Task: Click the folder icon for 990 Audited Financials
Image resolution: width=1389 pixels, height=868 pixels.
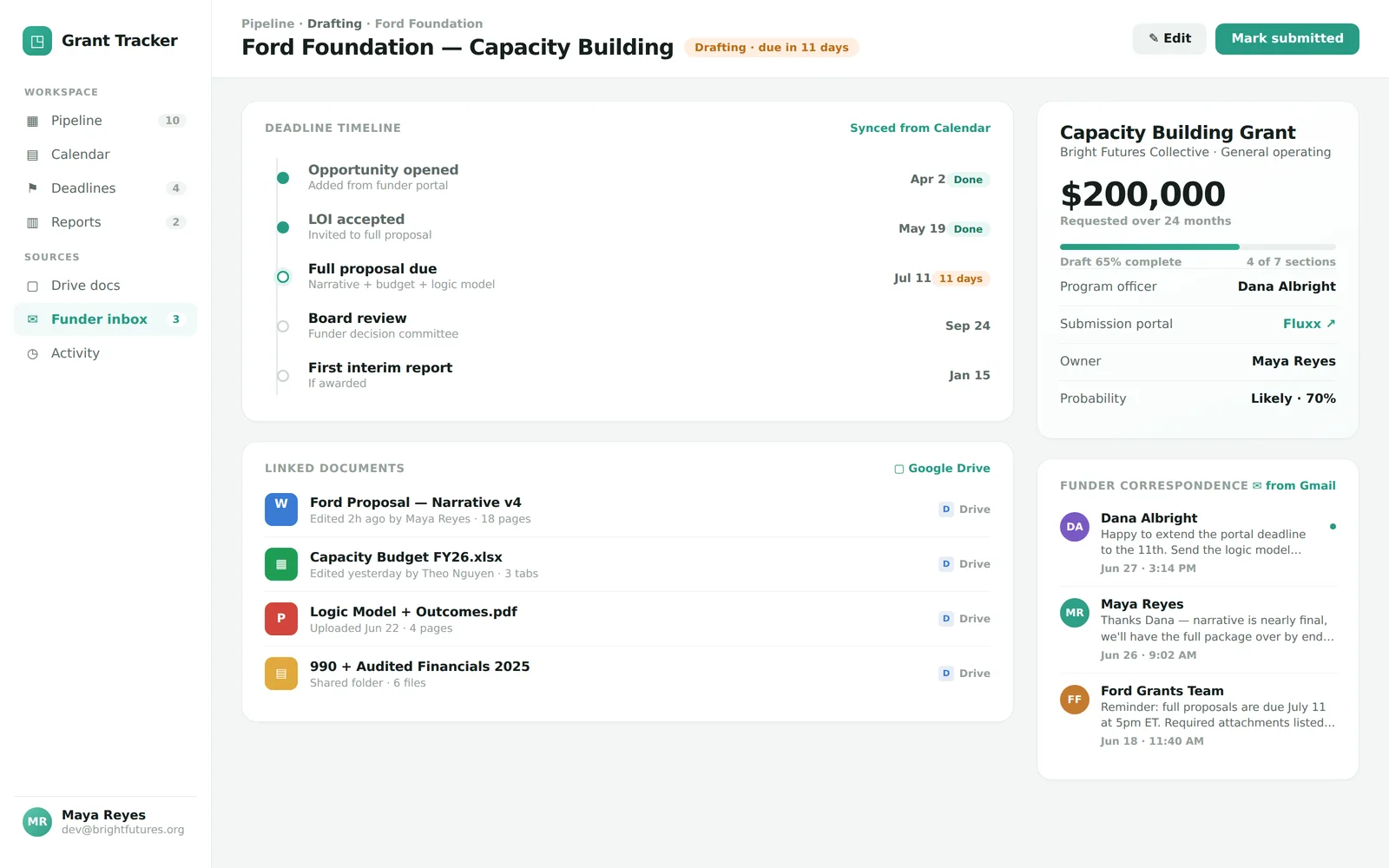Action: (281, 674)
